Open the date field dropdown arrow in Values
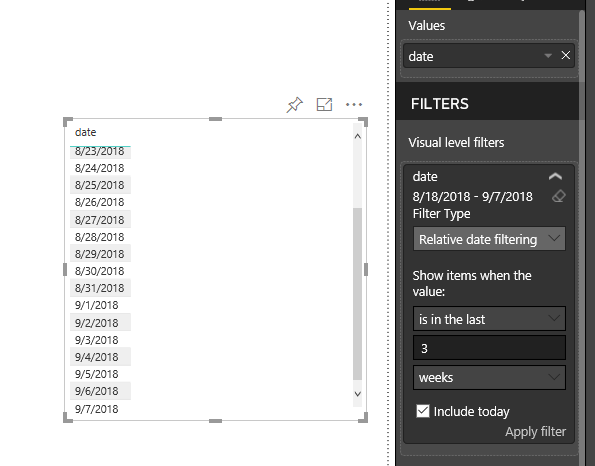This screenshot has height=466, width=595. (x=548, y=56)
